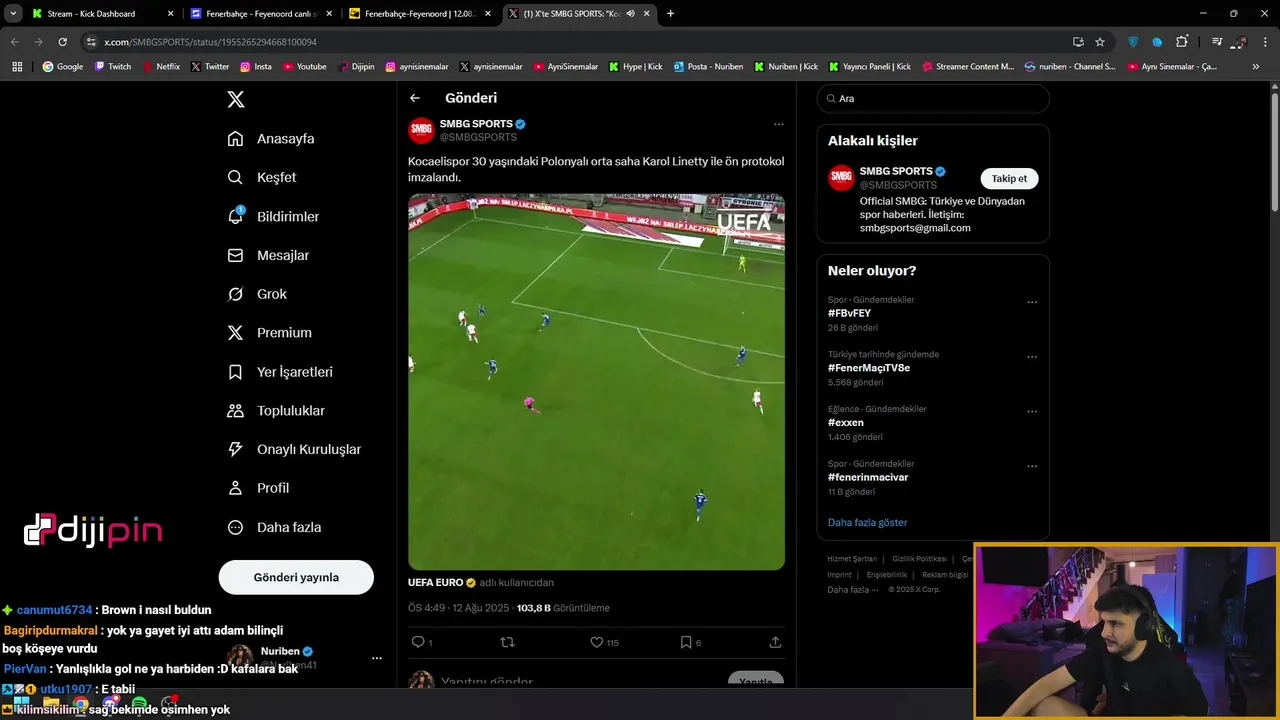1280x720 pixels.
Task: Open the Posta - Nuriben bookmark
Action: [x=708, y=66]
